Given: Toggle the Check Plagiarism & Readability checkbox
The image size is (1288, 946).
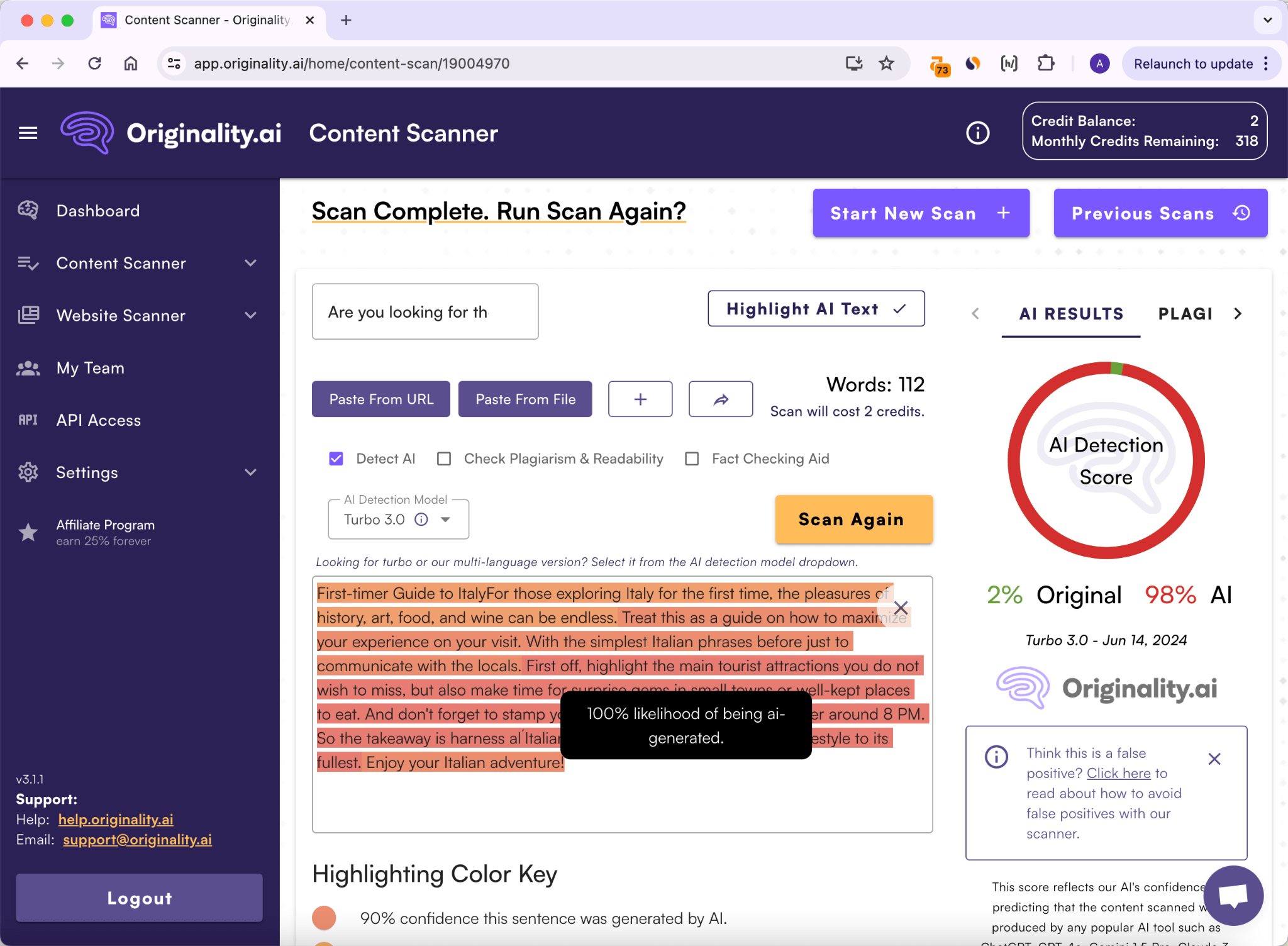Looking at the screenshot, I should [444, 459].
